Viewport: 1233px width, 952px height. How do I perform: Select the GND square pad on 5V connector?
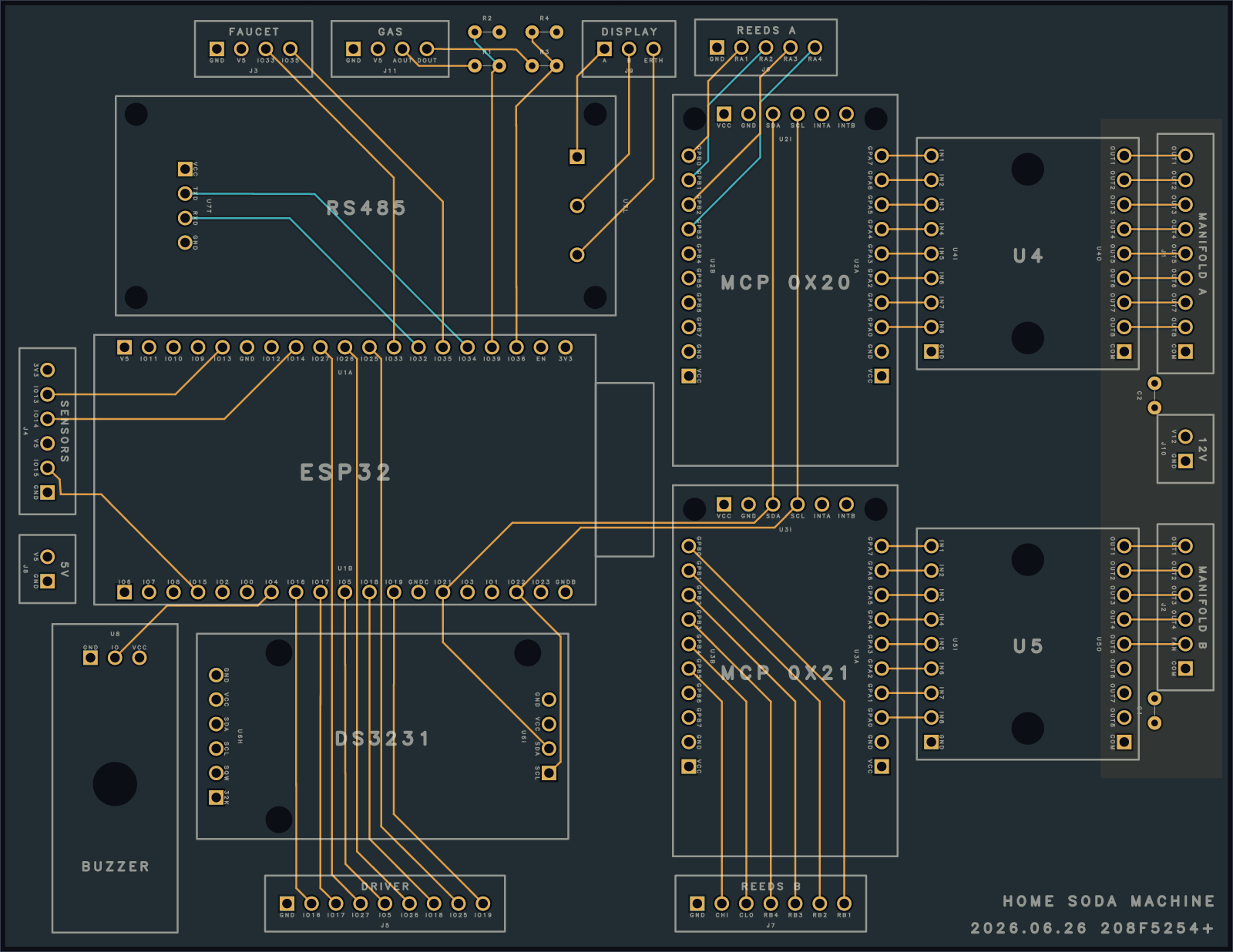point(48,581)
